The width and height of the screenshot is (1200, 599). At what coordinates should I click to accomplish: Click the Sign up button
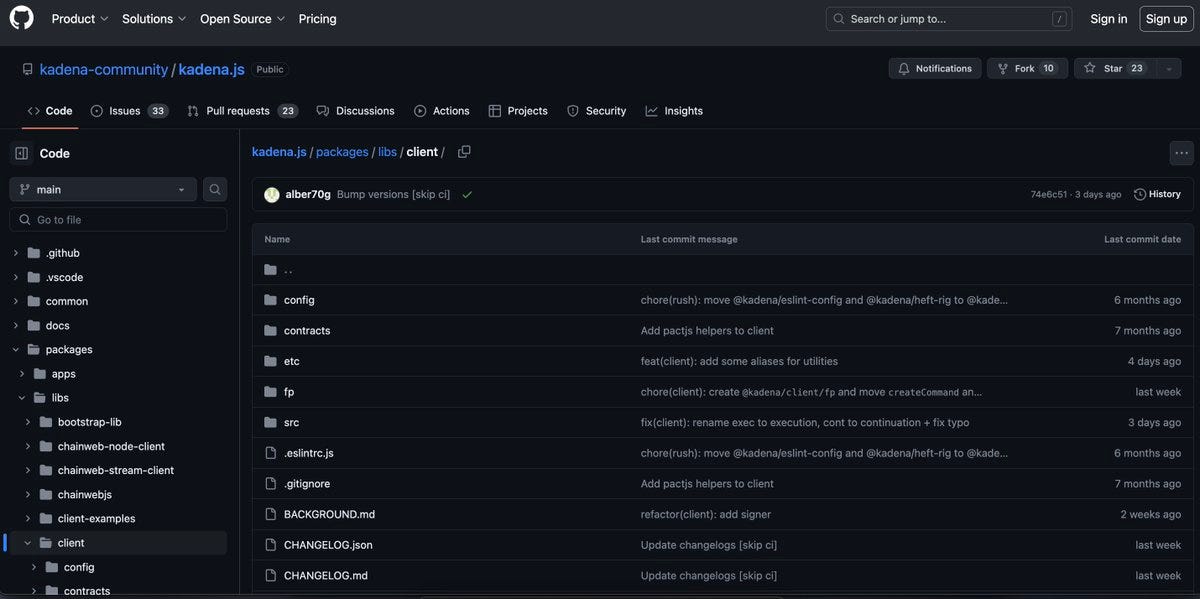1166,19
